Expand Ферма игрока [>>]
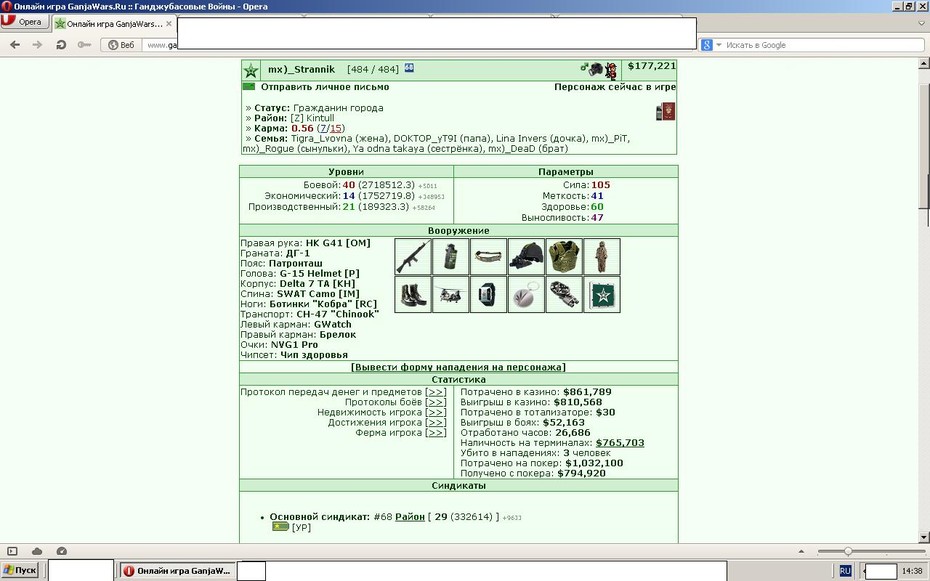The image size is (930, 581). [436, 432]
